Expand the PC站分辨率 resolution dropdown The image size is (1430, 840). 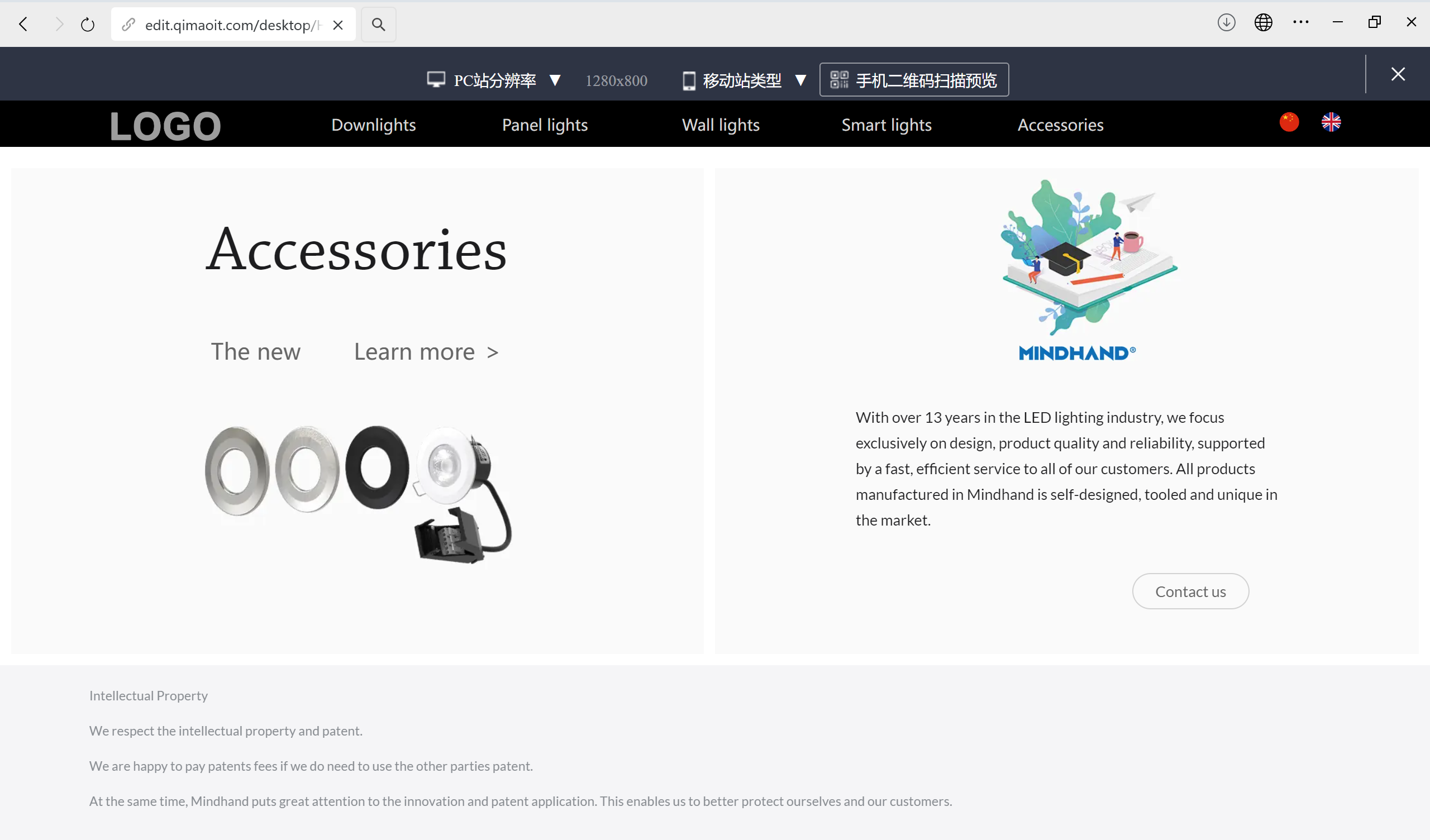point(494,80)
